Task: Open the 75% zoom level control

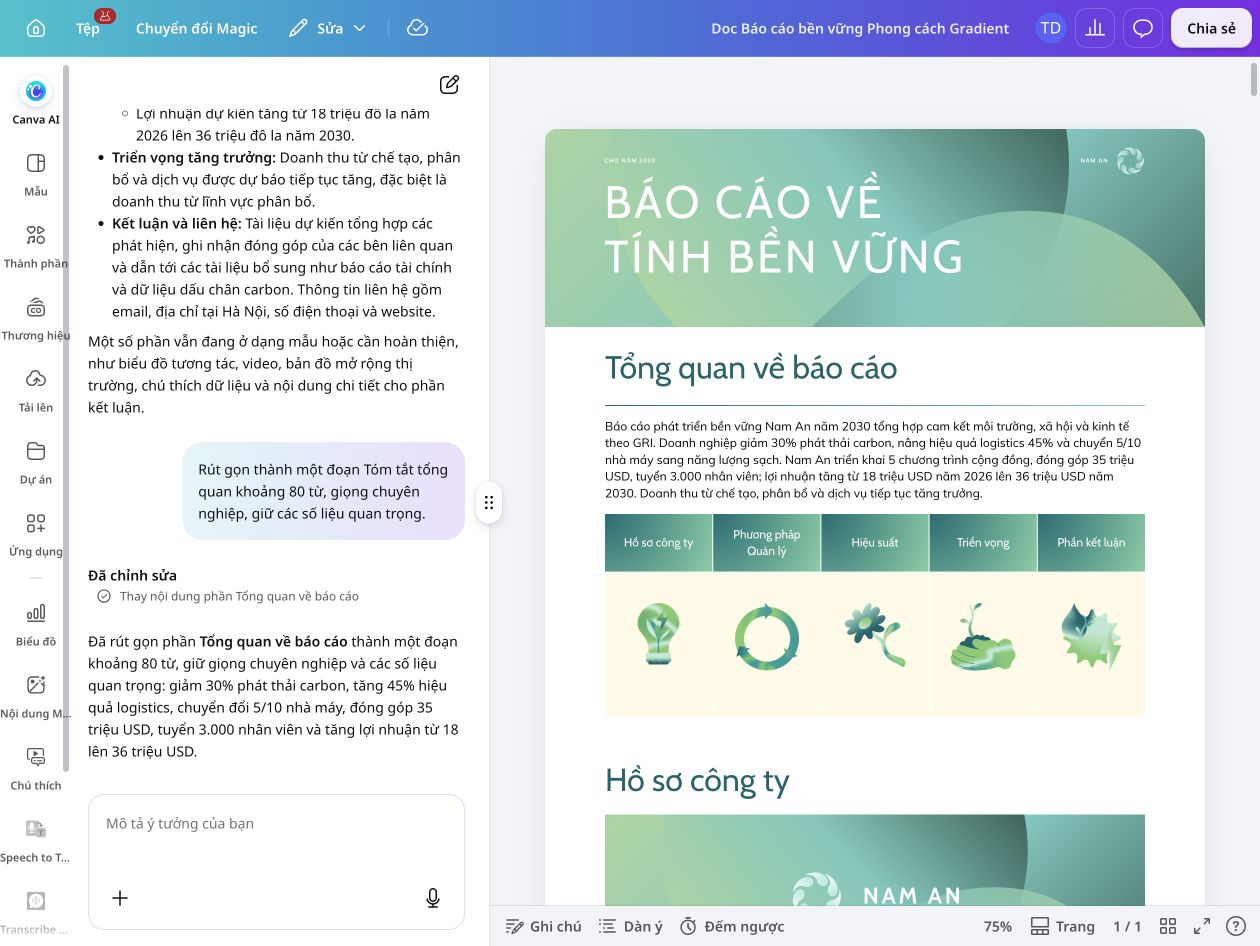Action: [x=997, y=926]
